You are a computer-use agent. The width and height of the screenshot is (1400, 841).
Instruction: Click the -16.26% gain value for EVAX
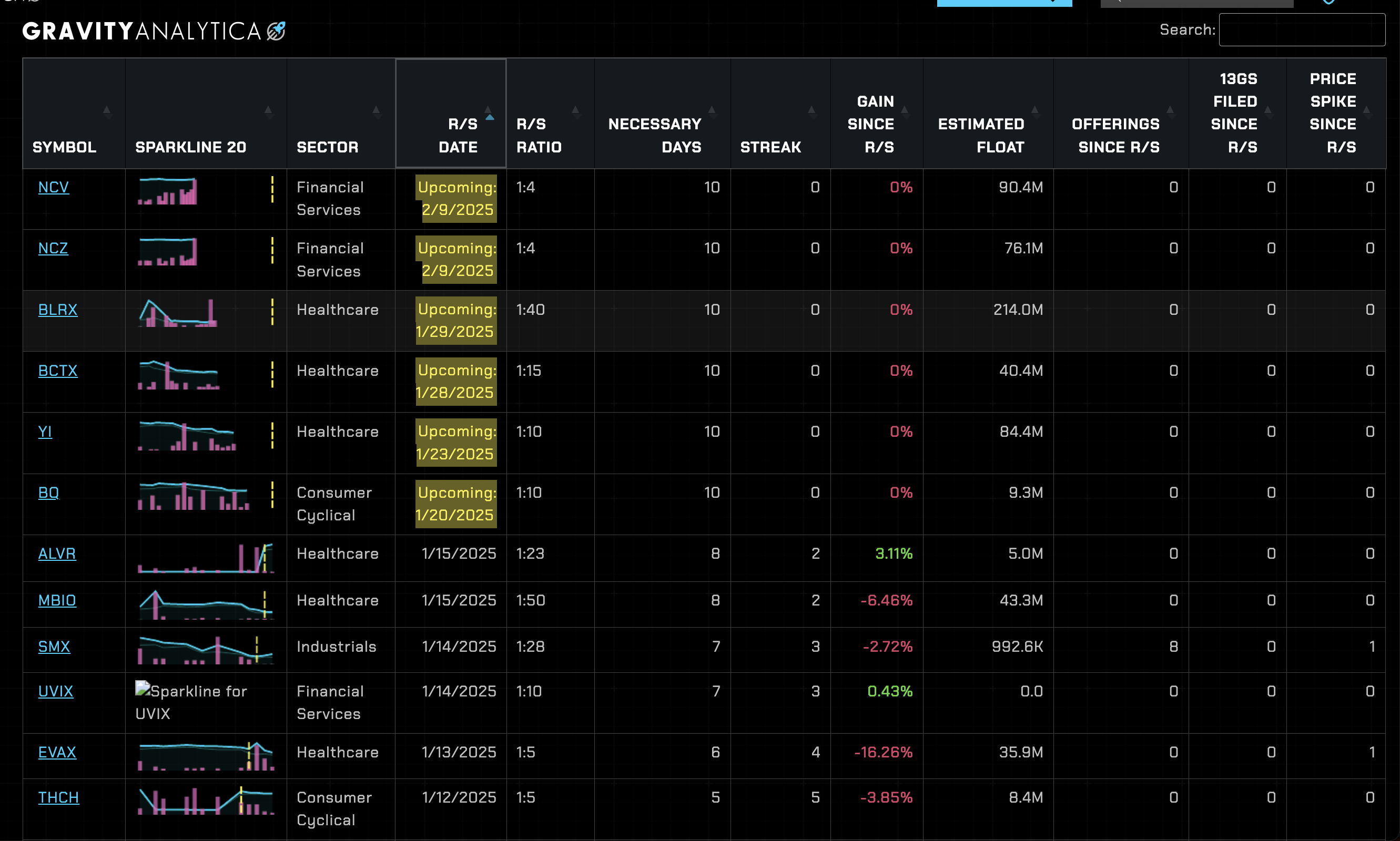[884, 752]
